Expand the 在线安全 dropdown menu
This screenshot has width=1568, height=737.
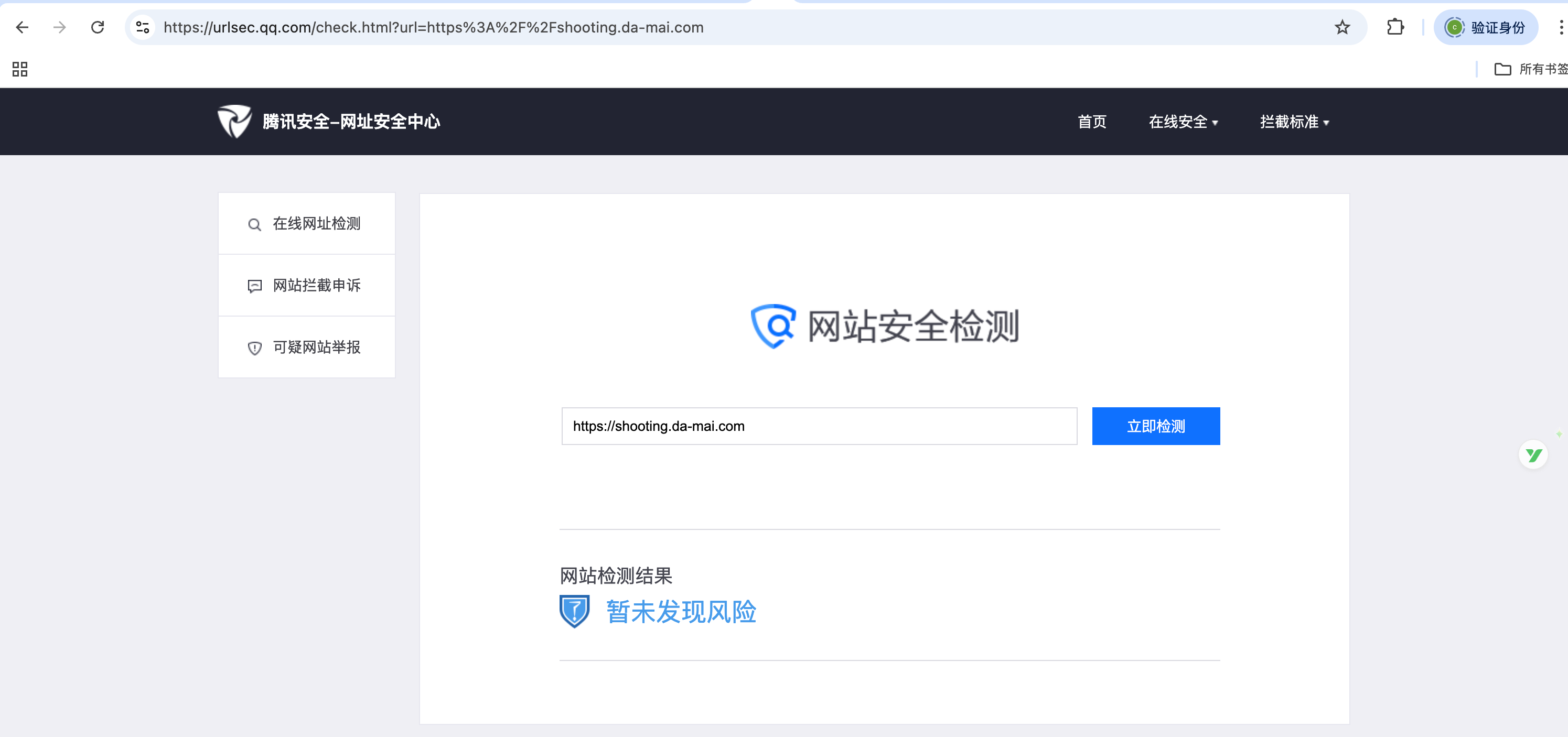[x=1183, y=122]
